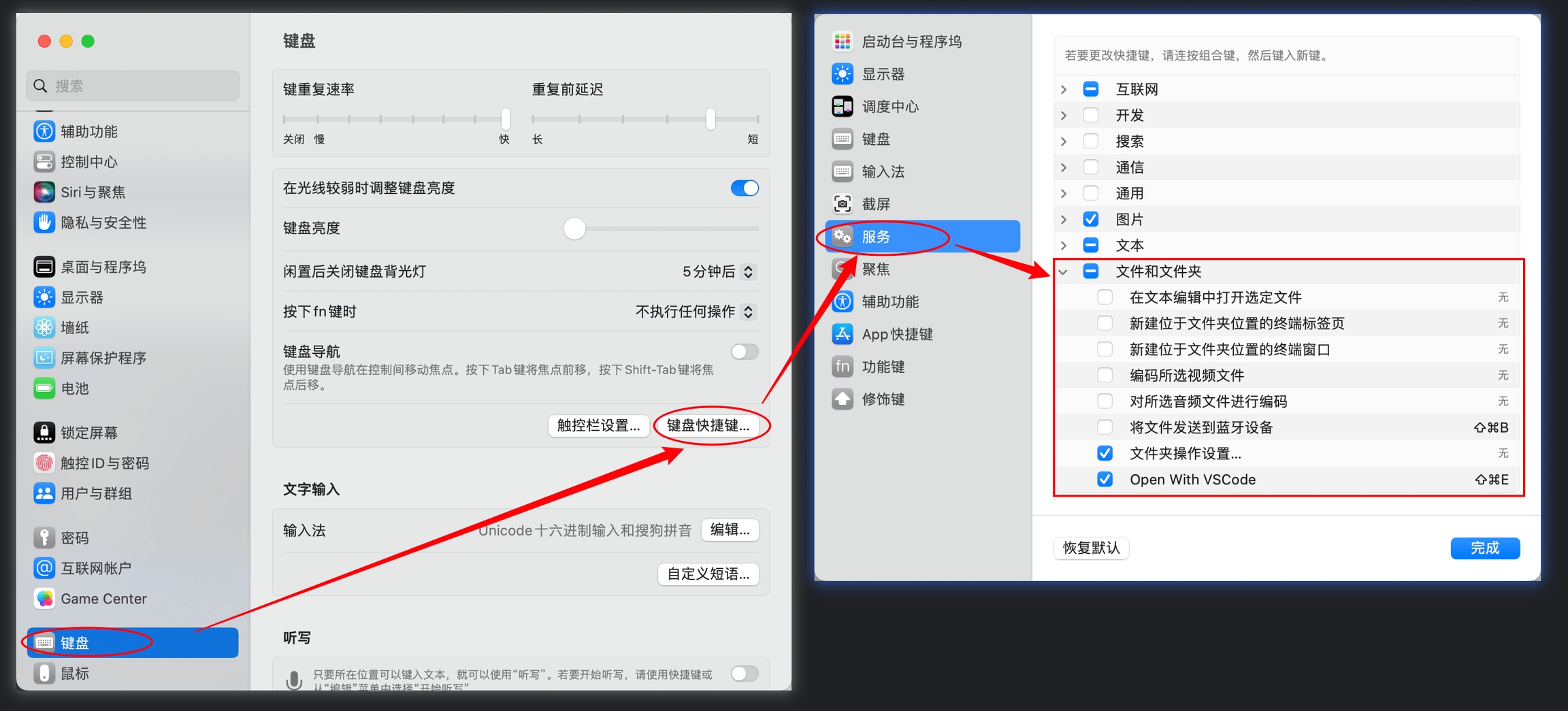Open 隐私与安全性 hand icon
The image size is (1568, 711).
44,222
